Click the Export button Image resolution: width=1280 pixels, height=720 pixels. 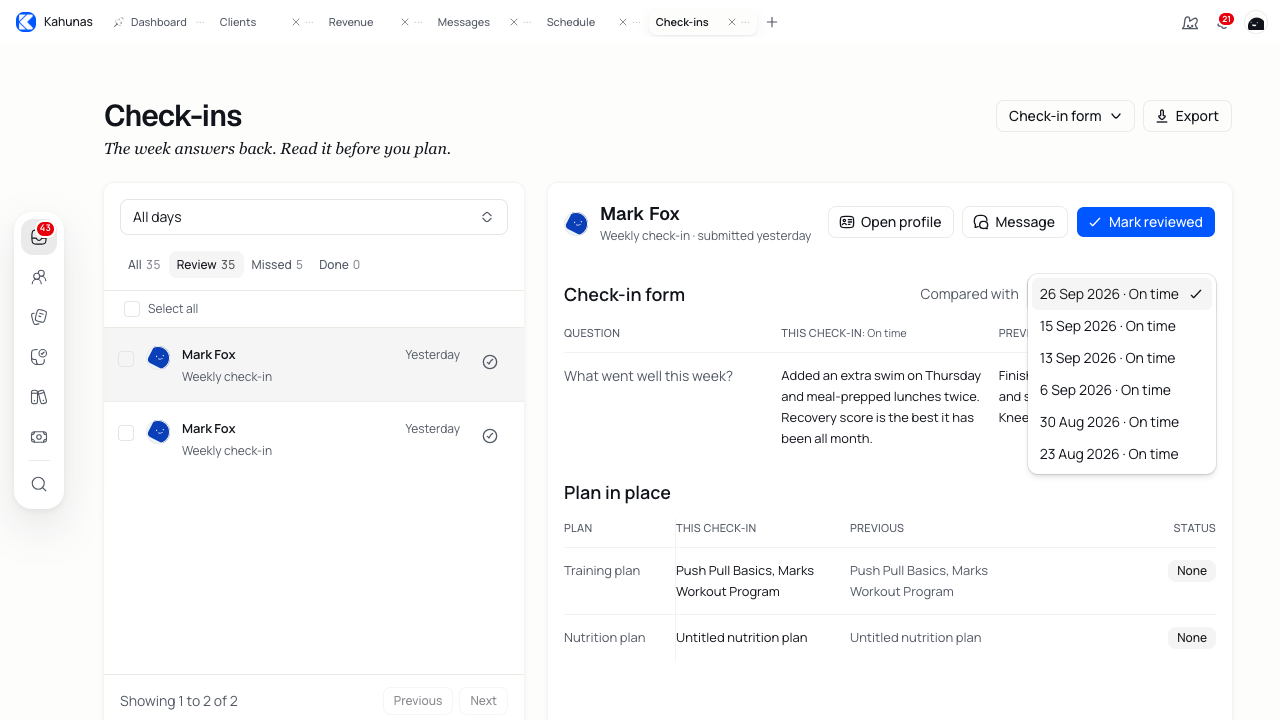tap(1187, 116)
